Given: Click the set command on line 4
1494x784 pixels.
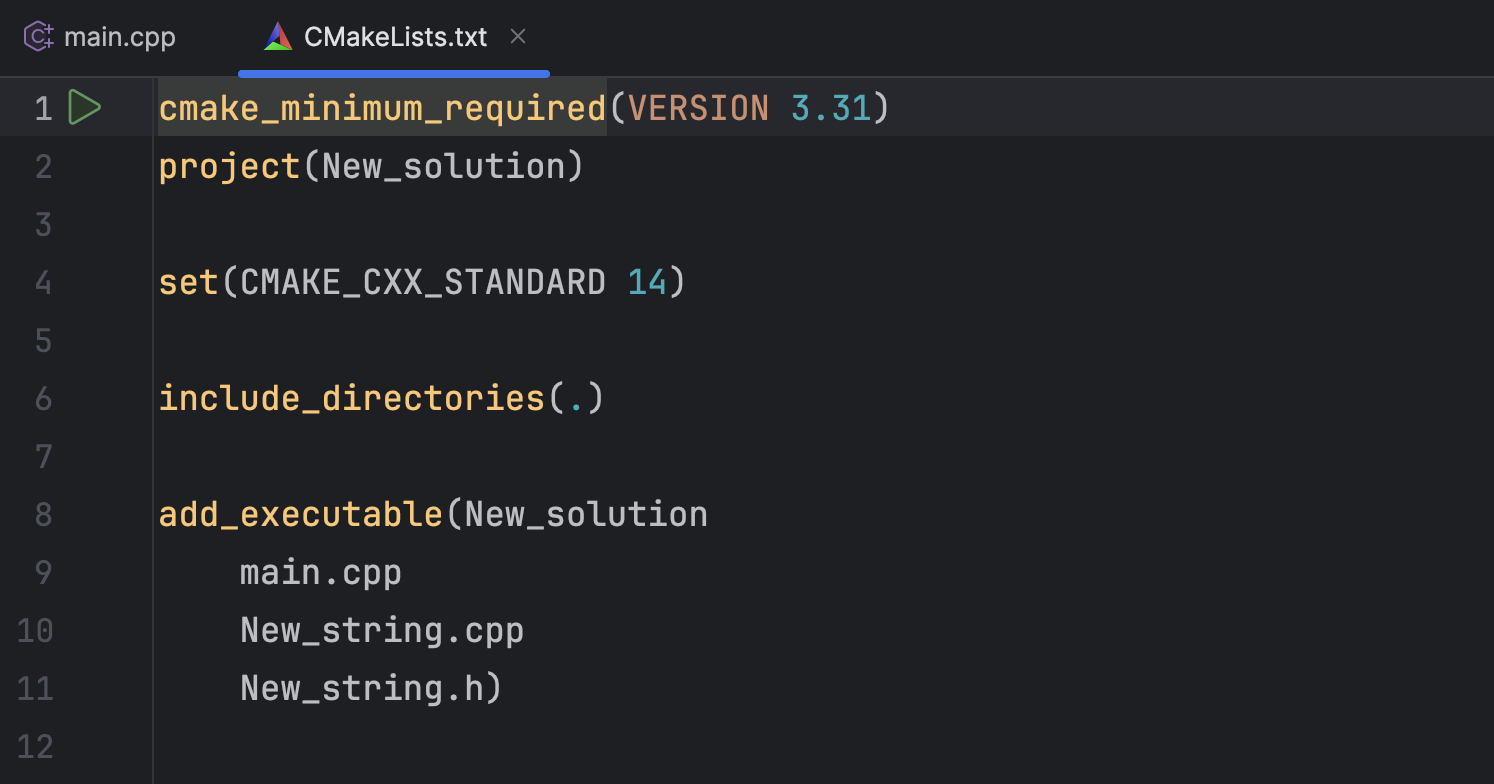Looking at the screenshot, I should (188, 282).
